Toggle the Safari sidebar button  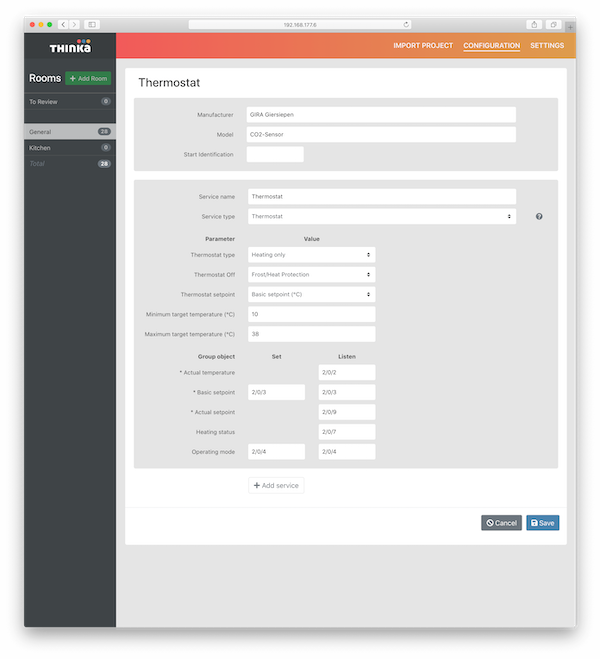(x=92, y=24)
